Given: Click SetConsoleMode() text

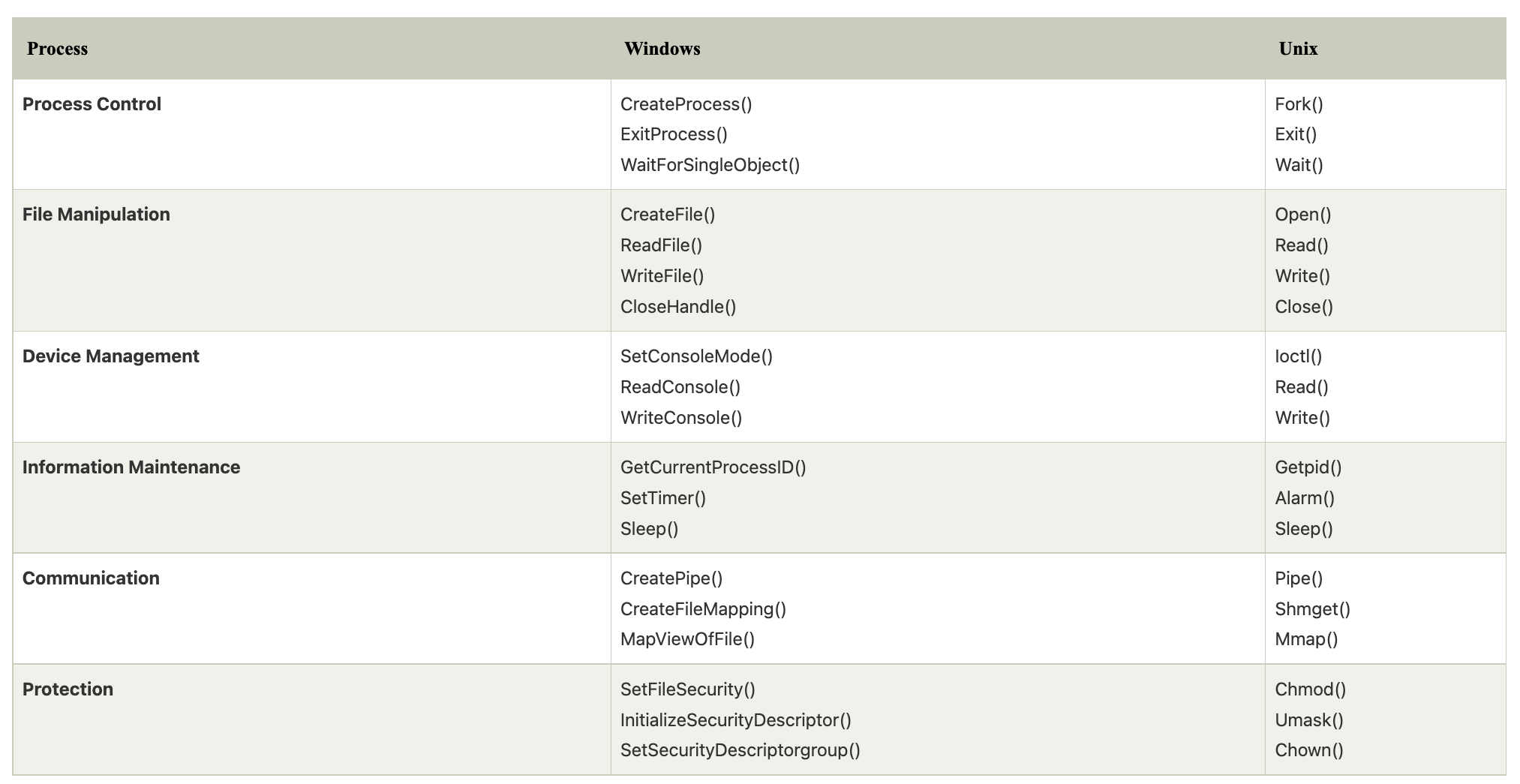Looking at the screenshot, I should coord(696,356).
